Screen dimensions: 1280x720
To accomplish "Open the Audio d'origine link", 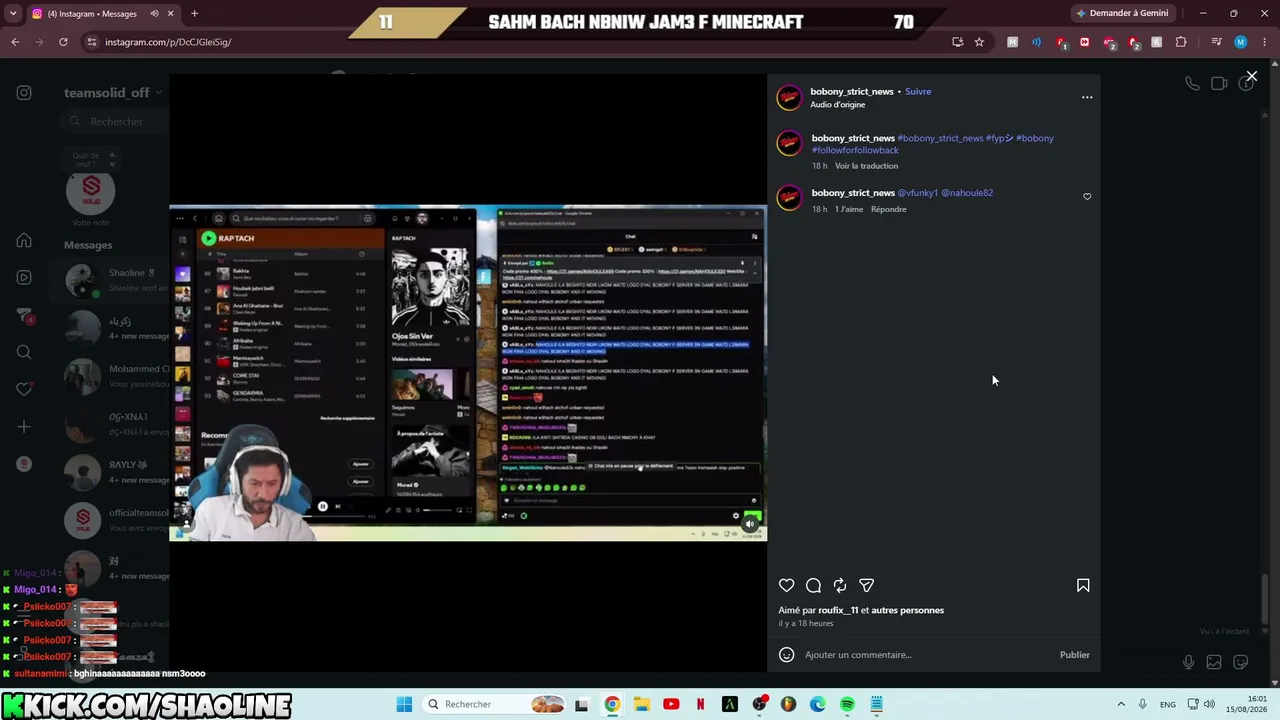I will [x=838, y=105].
